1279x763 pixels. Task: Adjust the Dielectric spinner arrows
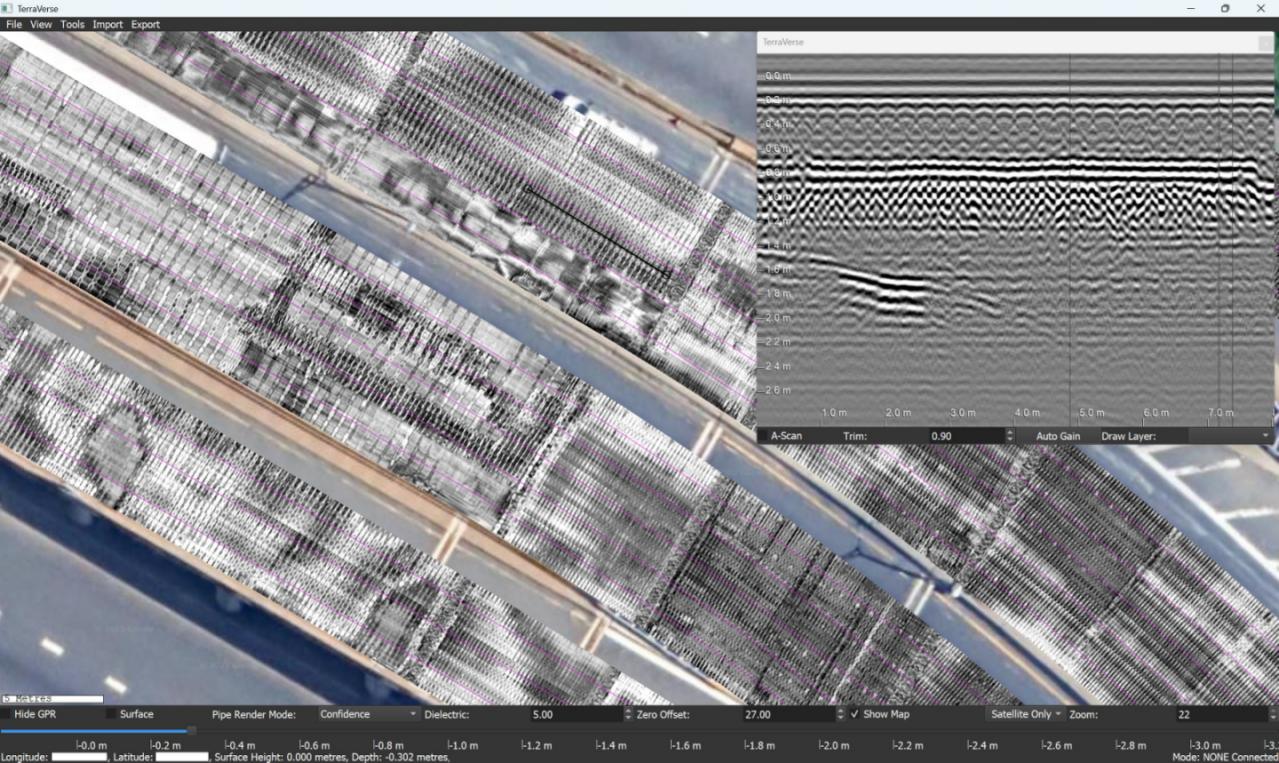[x=628, y=714]
